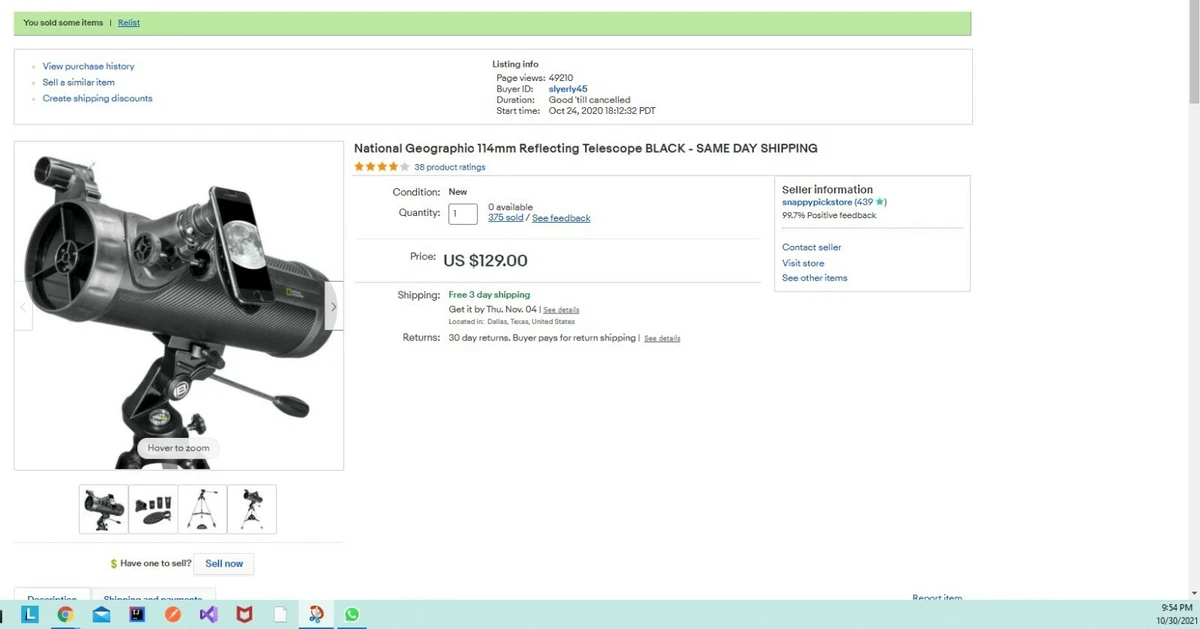The width and height of the screenshot is (1200, 629).
Task: Open the Mail app on the taskbar
Action: pyautogui.click(x=101, y=615)
